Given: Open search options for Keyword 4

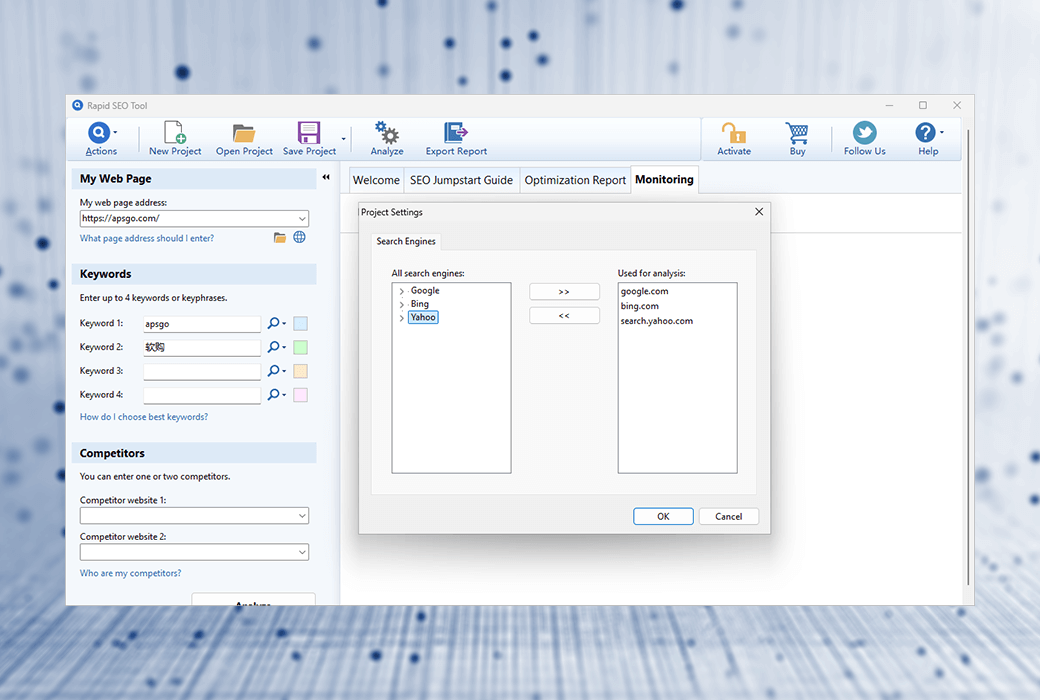Looking at the screenshot, I should click(276, 395).
